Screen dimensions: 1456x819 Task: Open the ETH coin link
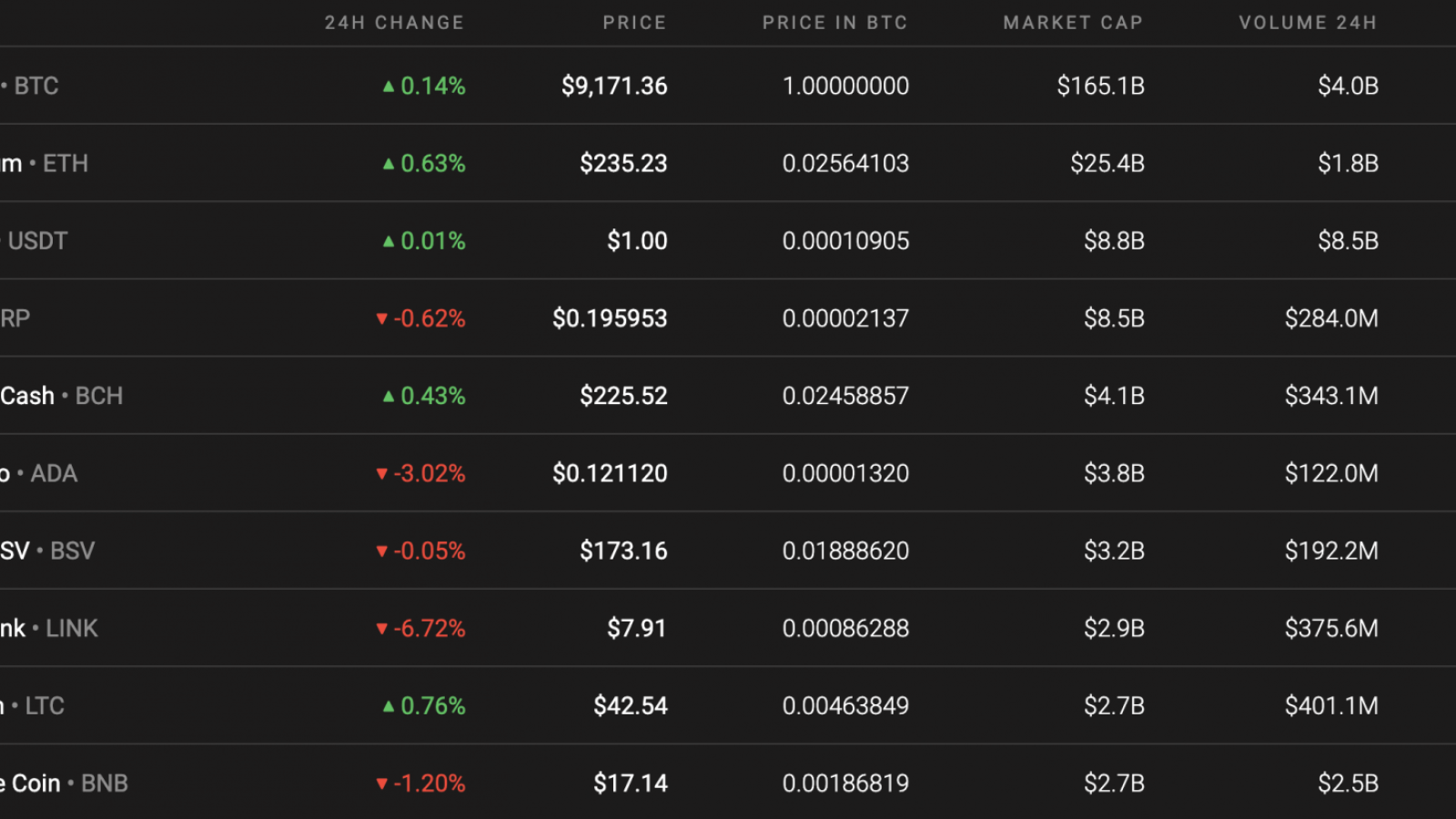(x=66, y=163)
